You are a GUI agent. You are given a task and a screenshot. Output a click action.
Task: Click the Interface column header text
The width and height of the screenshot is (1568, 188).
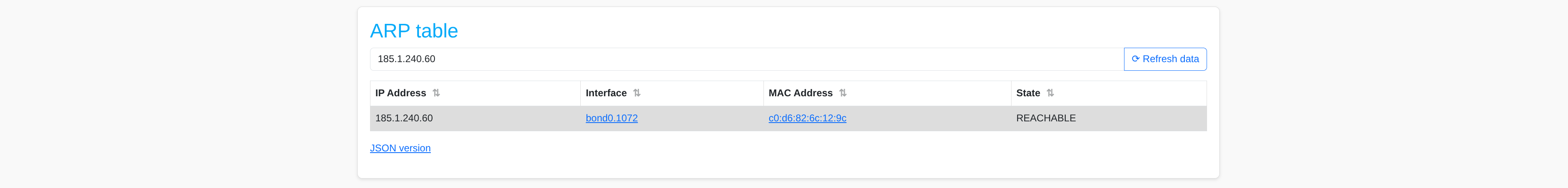tap(606, 93)
